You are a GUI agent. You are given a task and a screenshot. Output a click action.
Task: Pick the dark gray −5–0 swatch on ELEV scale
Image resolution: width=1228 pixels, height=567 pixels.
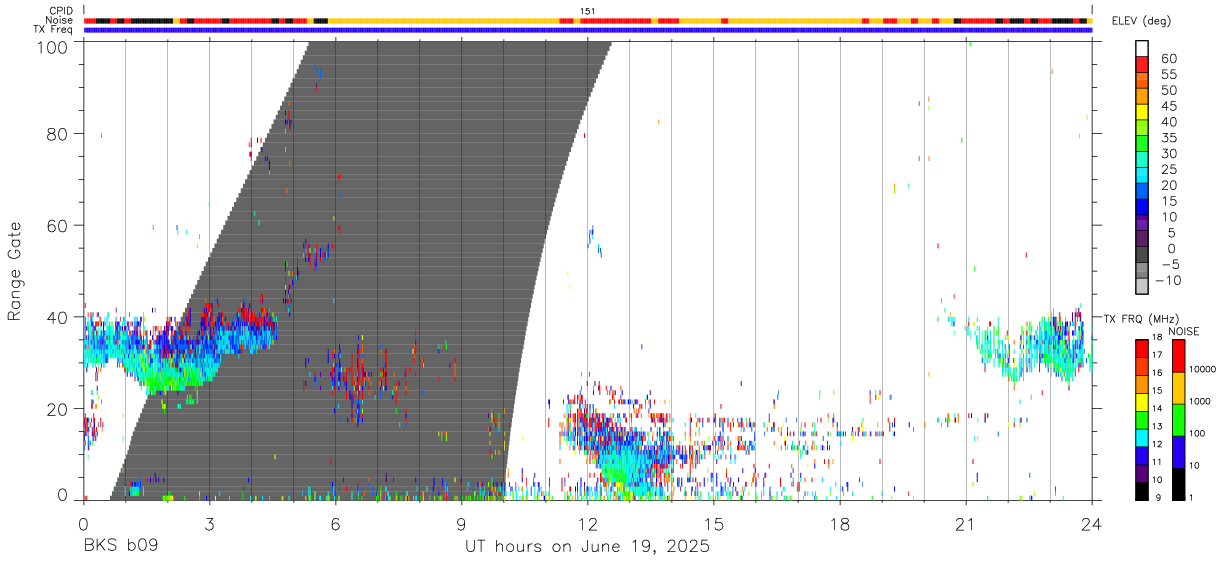(x=1142, y=256)
